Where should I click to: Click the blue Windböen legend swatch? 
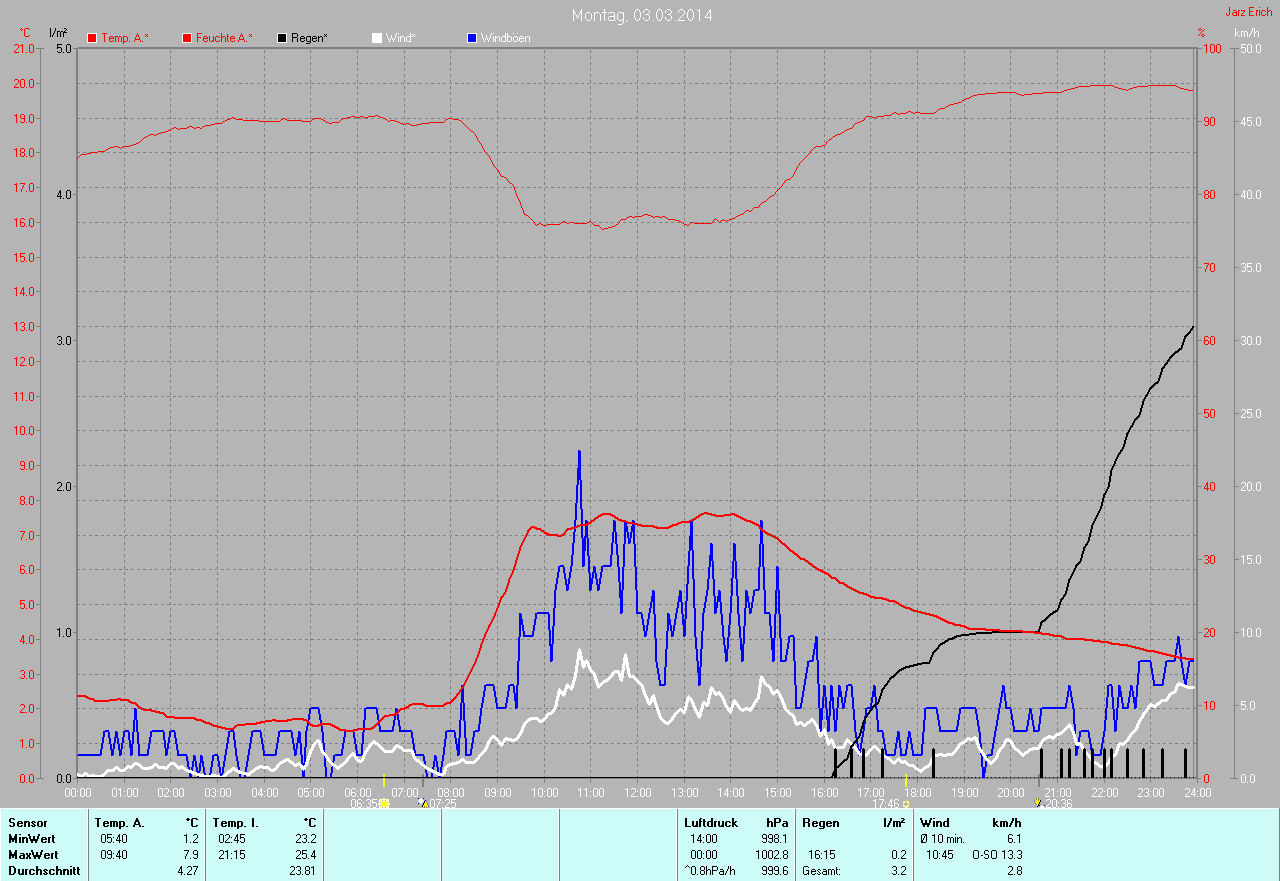pos(472,38)
